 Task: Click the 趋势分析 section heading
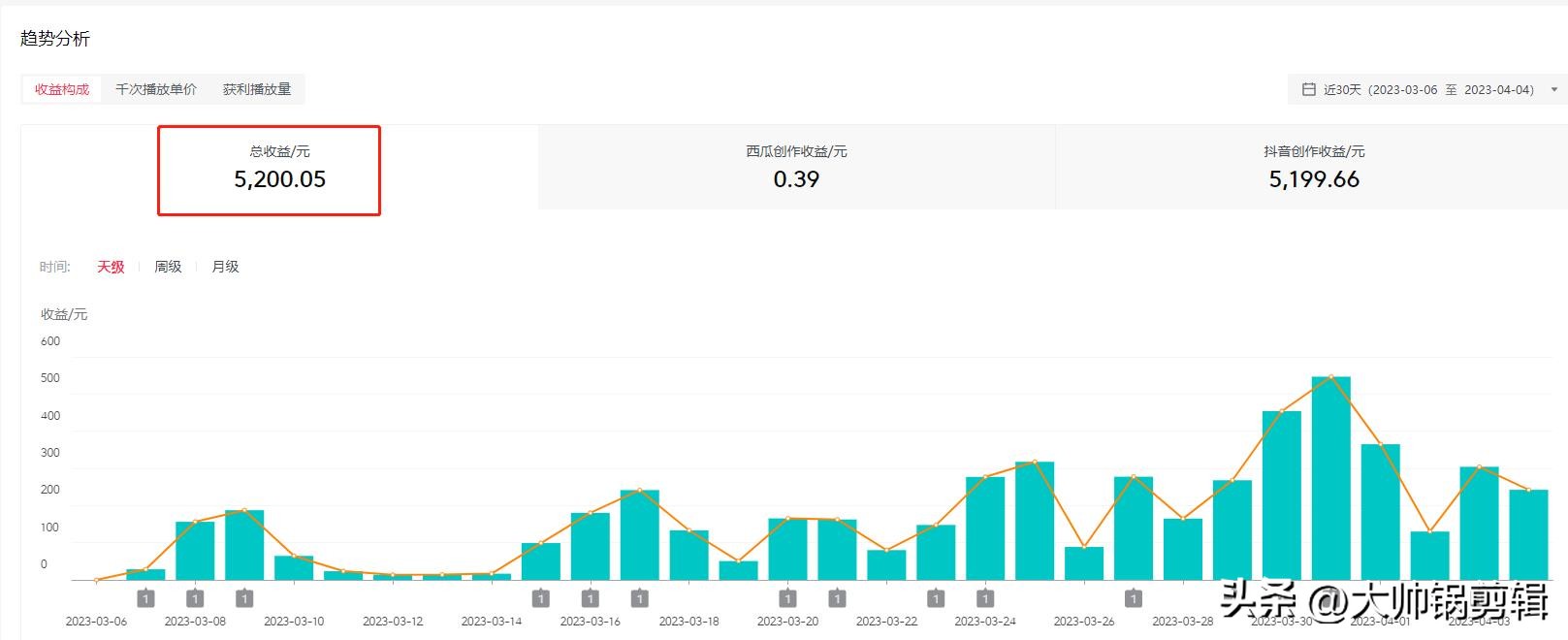(x=55, y=39)
